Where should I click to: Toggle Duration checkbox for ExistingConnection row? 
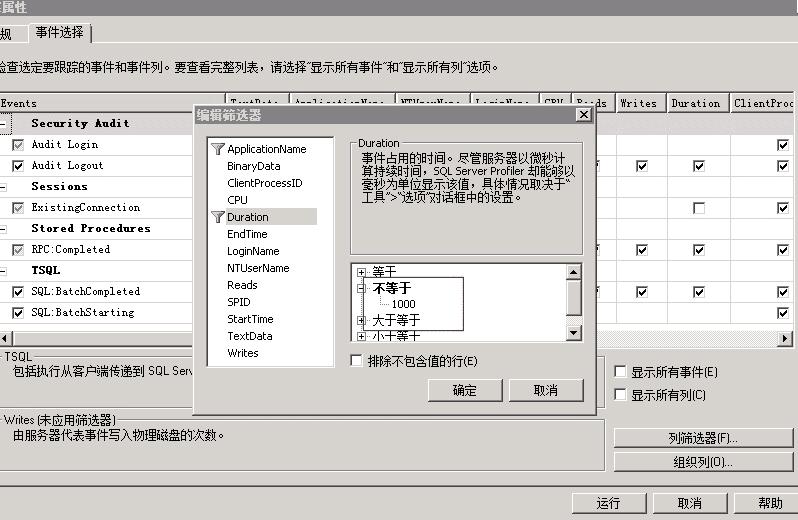click(x=699, y=208)
